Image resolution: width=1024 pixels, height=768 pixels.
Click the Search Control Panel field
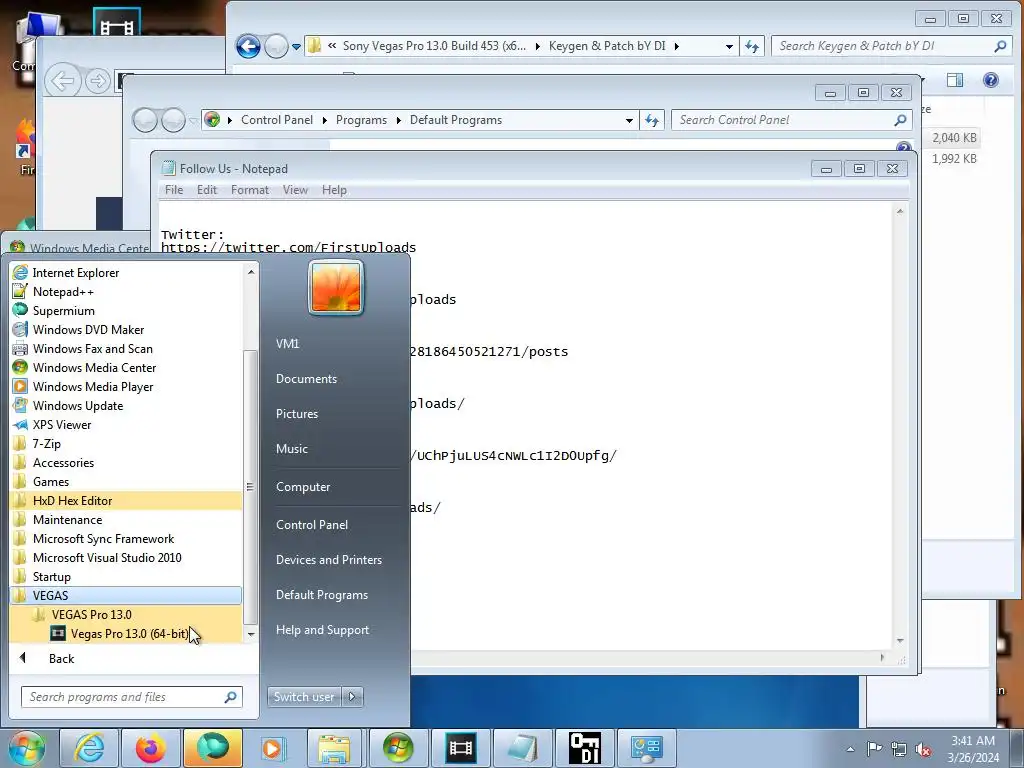coord(791,120)
